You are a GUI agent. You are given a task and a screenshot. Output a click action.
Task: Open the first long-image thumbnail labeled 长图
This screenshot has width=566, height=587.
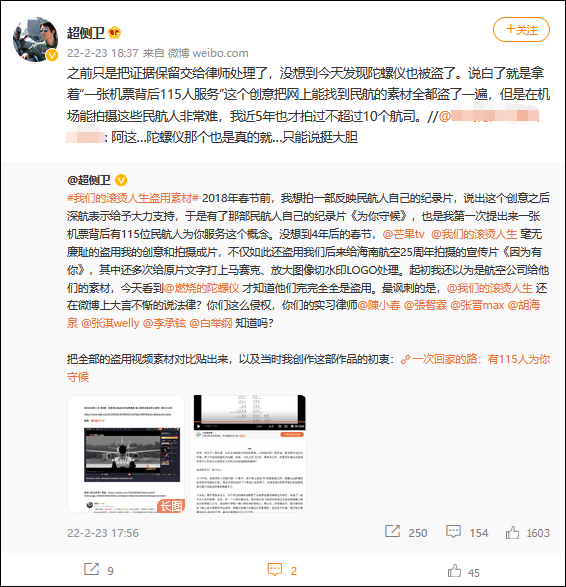126,453
